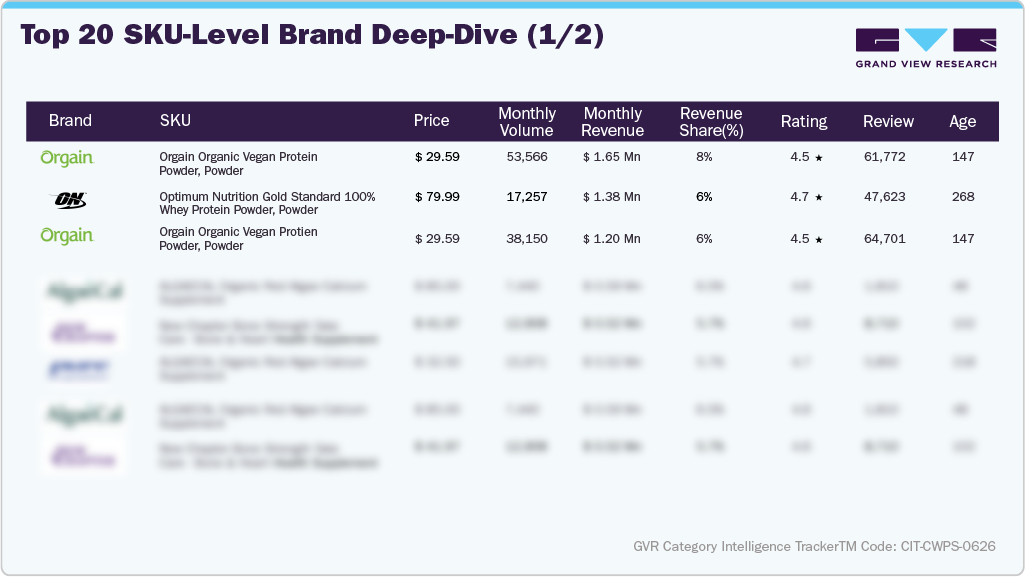Click the age value 268
Screen dimensions: 1025x577
click(x=963, y=197)
